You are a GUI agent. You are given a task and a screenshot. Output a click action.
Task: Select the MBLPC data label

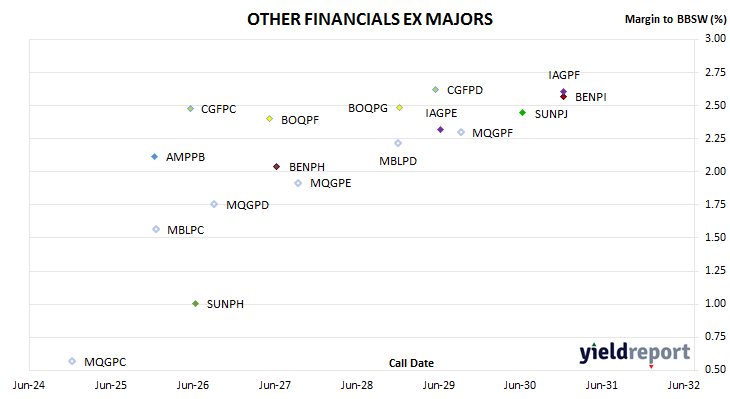click(x=186, y=230)
